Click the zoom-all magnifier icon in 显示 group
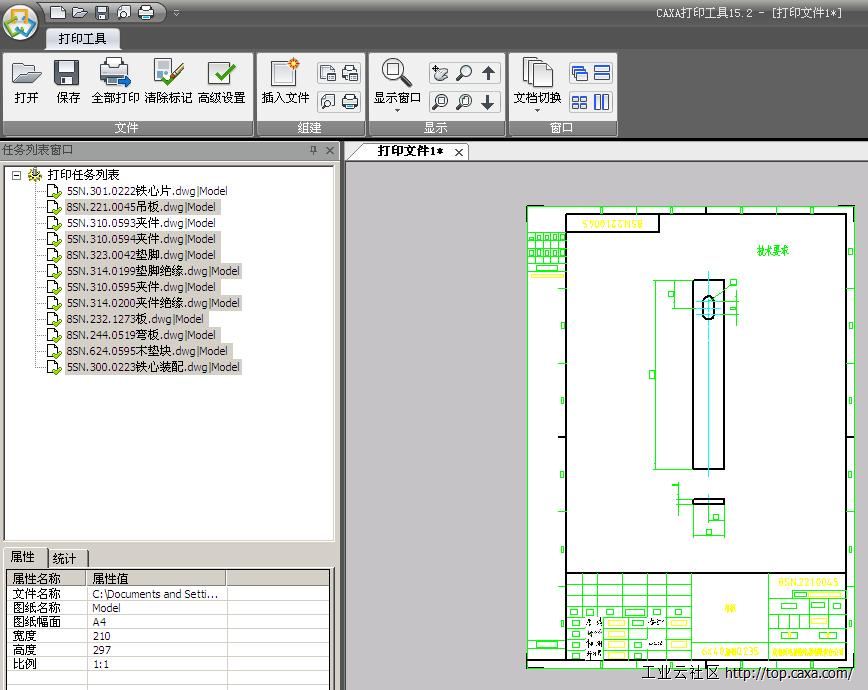The width and height of the screenshot is (868, 690). pos(440,102)
